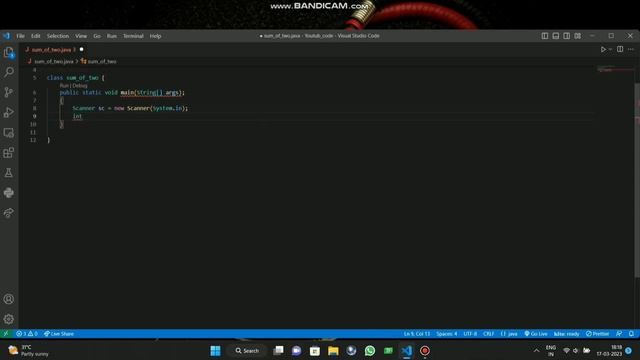The width and height of the screenshot is (640, 360).
Task: Click the Java ready status item
Action: [x=567, y=334]
